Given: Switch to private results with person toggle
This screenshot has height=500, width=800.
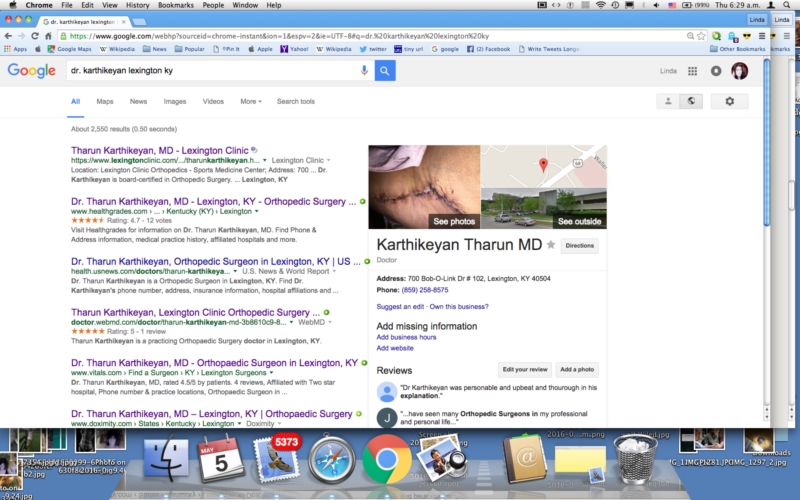Looking at the screenshot, I should pyautogui.click(x=667, y=101).
